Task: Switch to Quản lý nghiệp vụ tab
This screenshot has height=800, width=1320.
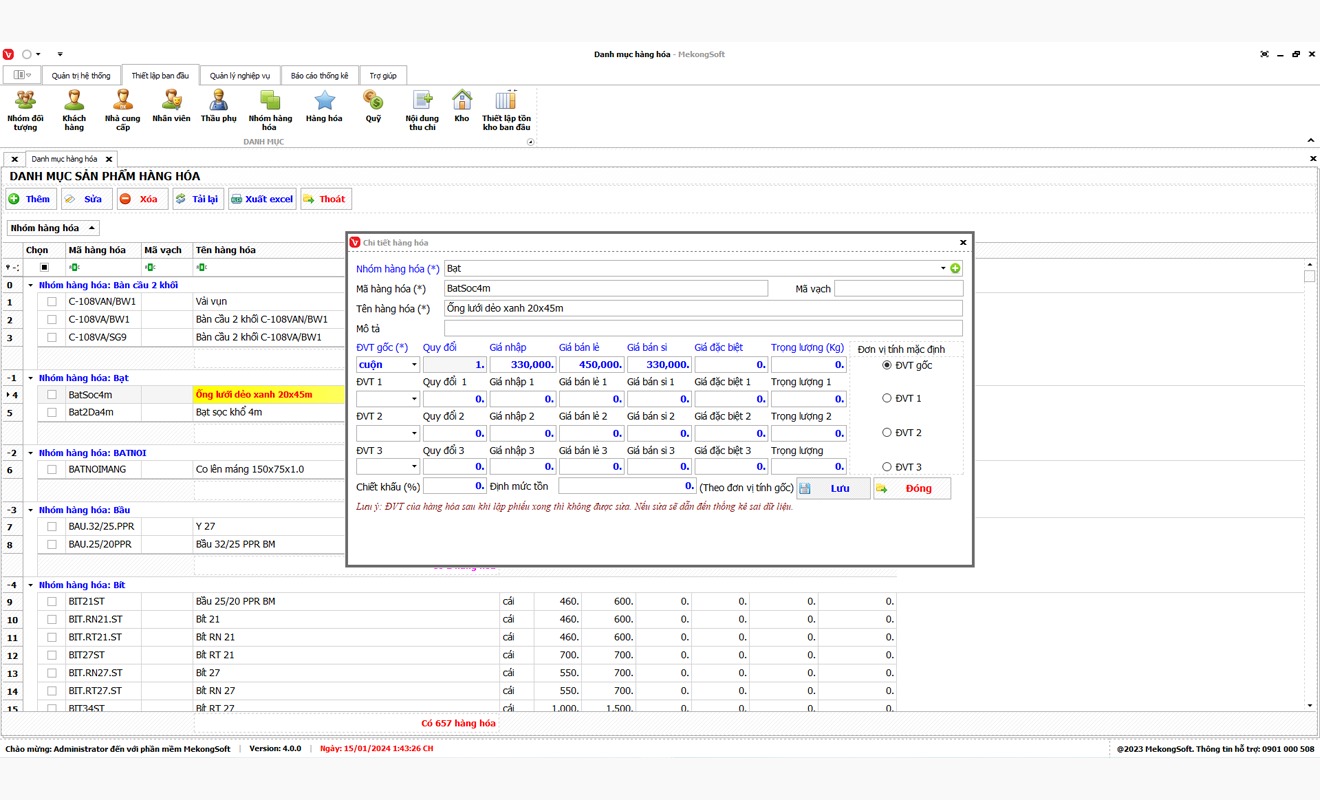Action: click(239, 76)
